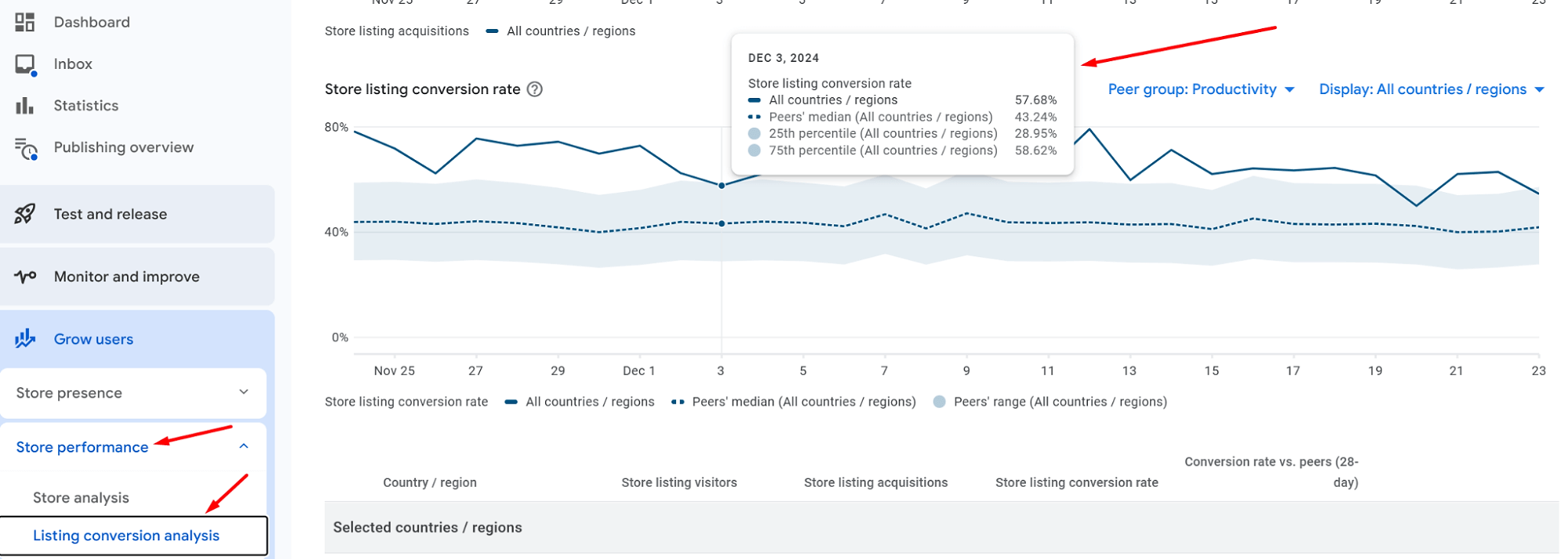
Task: Expand the Store presence section
Action: pyautogui.click(x=133, y=393)
